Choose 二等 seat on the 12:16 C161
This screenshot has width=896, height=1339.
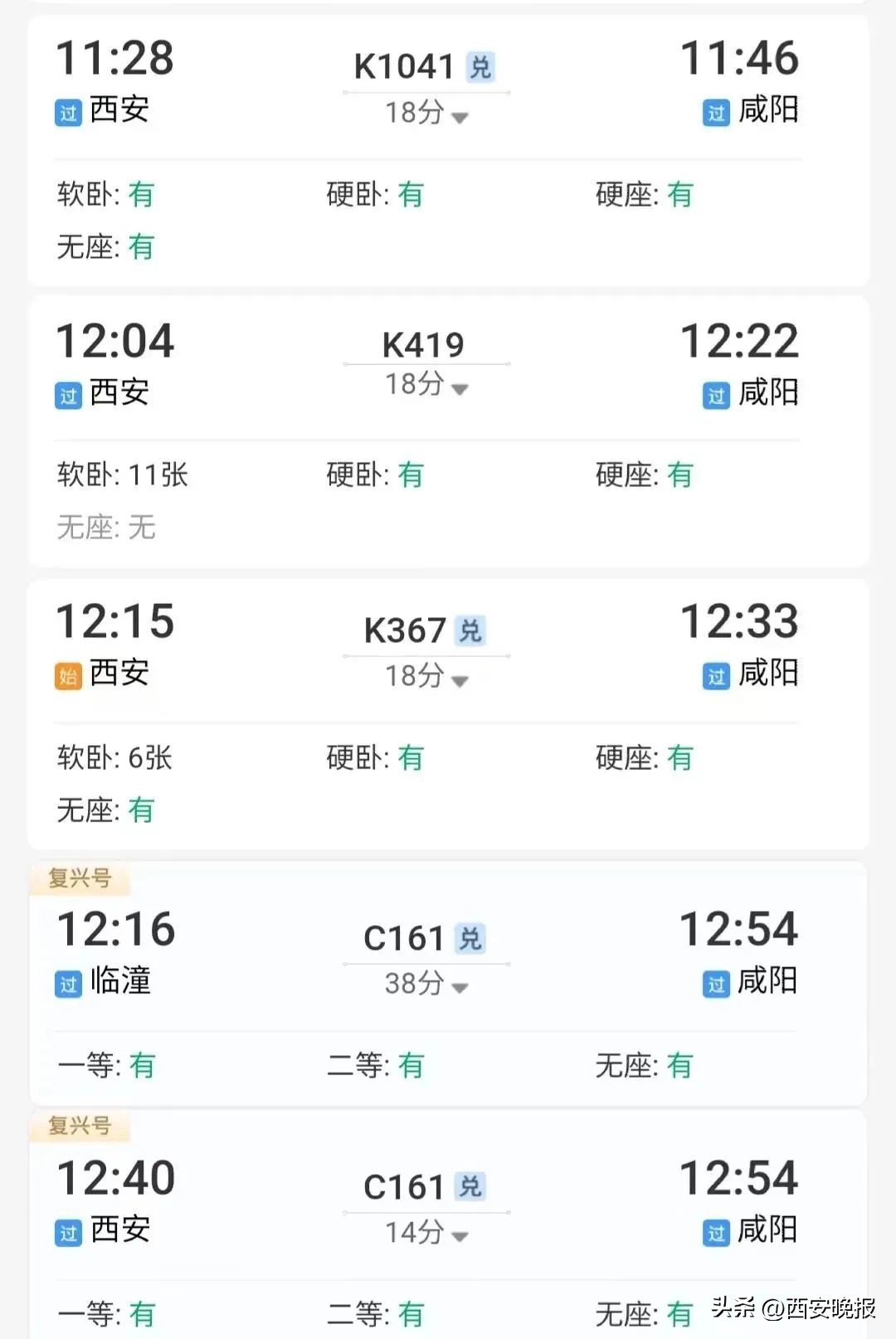tap(375, 1065)
